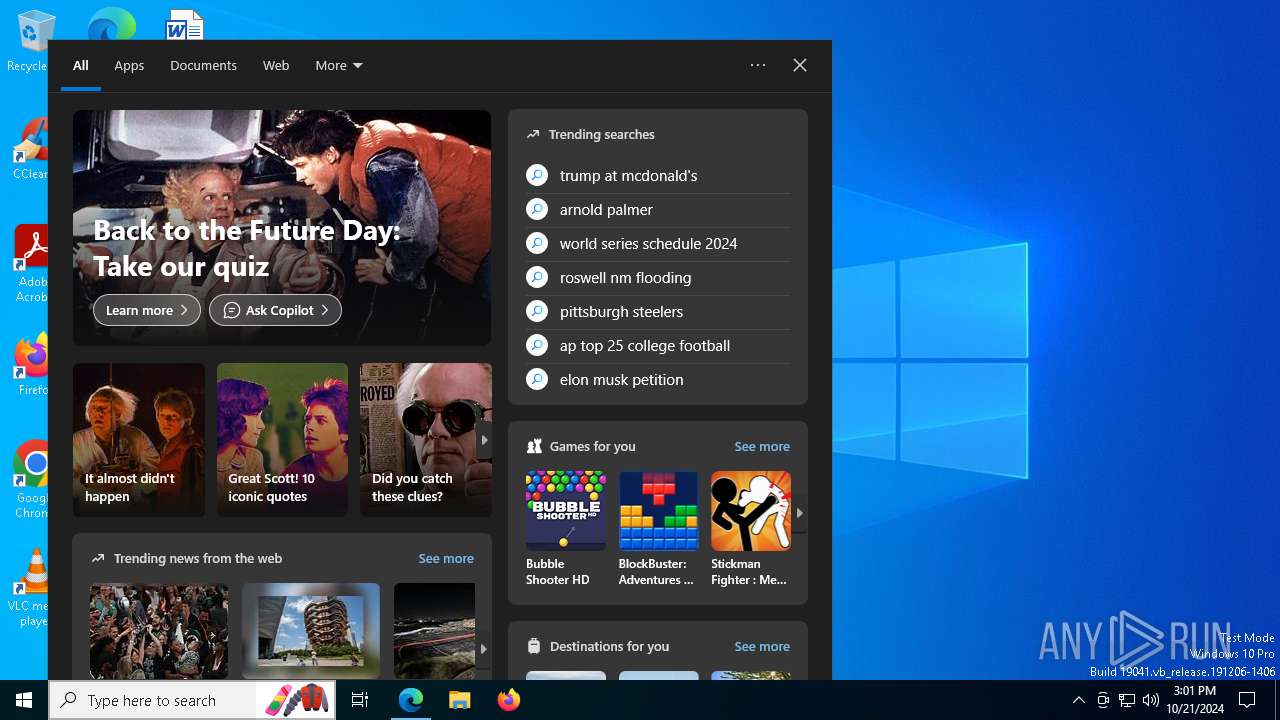Screen dimensions: 1280x720
Task: Switch to the All tab
Action: (x=81, y=65)
